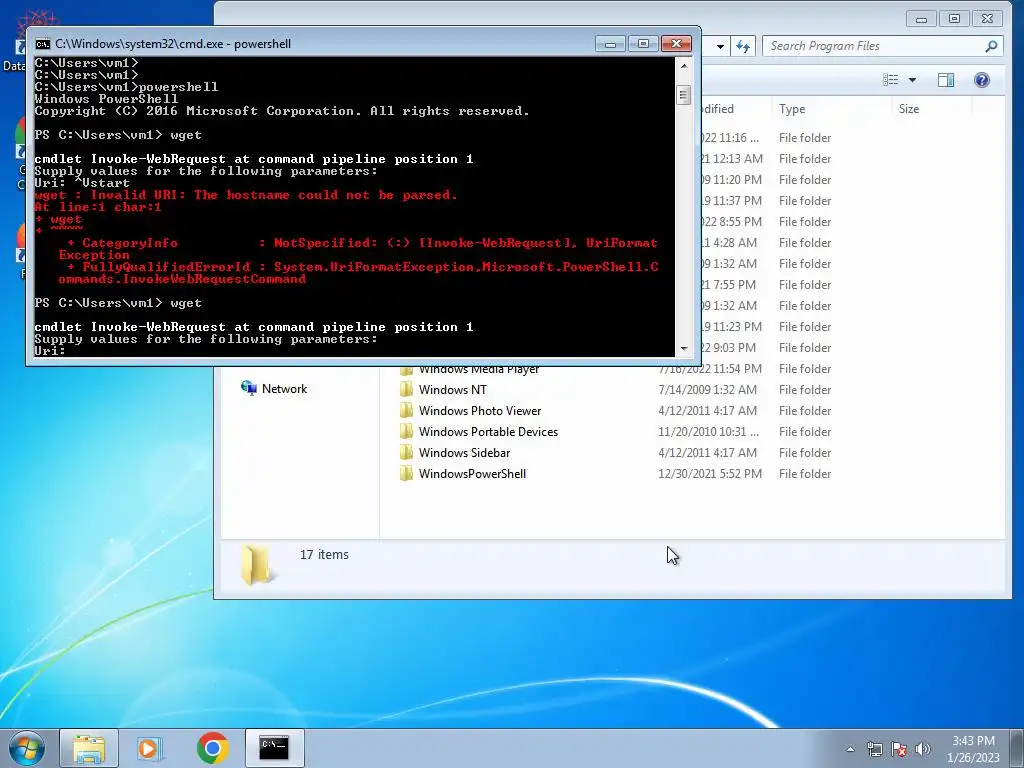Select the cmd.exe taskbar button
1024x768 pixels.
[274, 748]
